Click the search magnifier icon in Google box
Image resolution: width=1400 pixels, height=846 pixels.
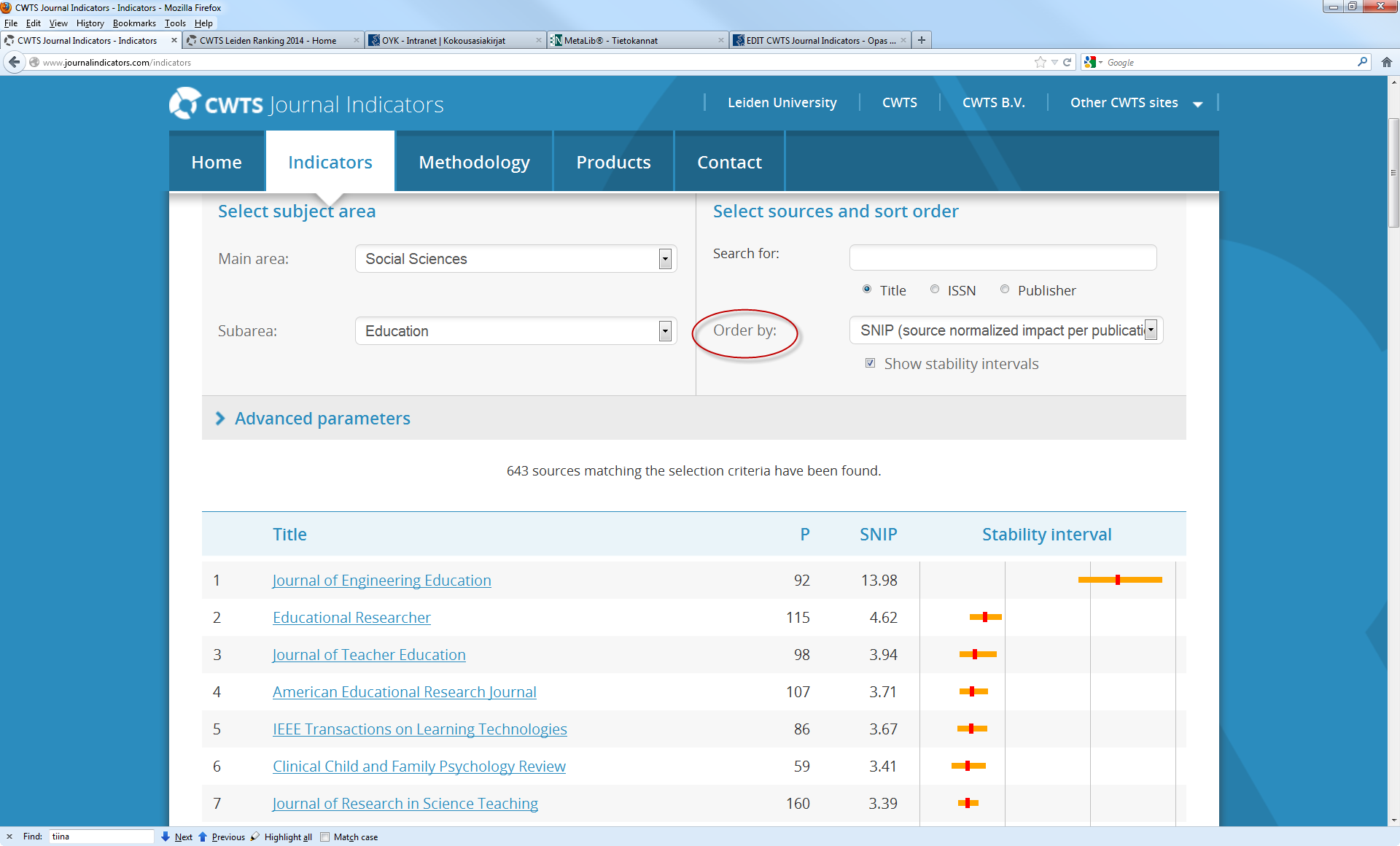click(x=1361, y=63)
